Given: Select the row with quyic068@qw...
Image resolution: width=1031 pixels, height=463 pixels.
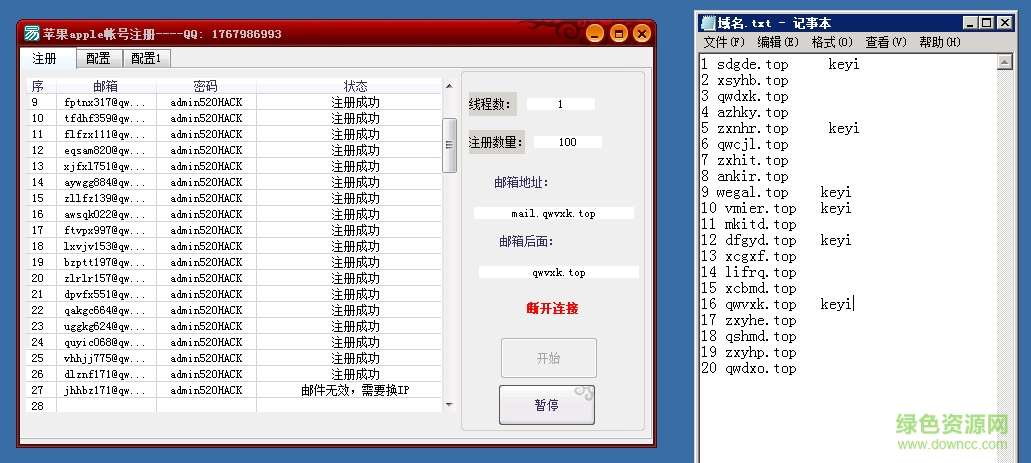Looking at the screenshot, I should (234, 342).
